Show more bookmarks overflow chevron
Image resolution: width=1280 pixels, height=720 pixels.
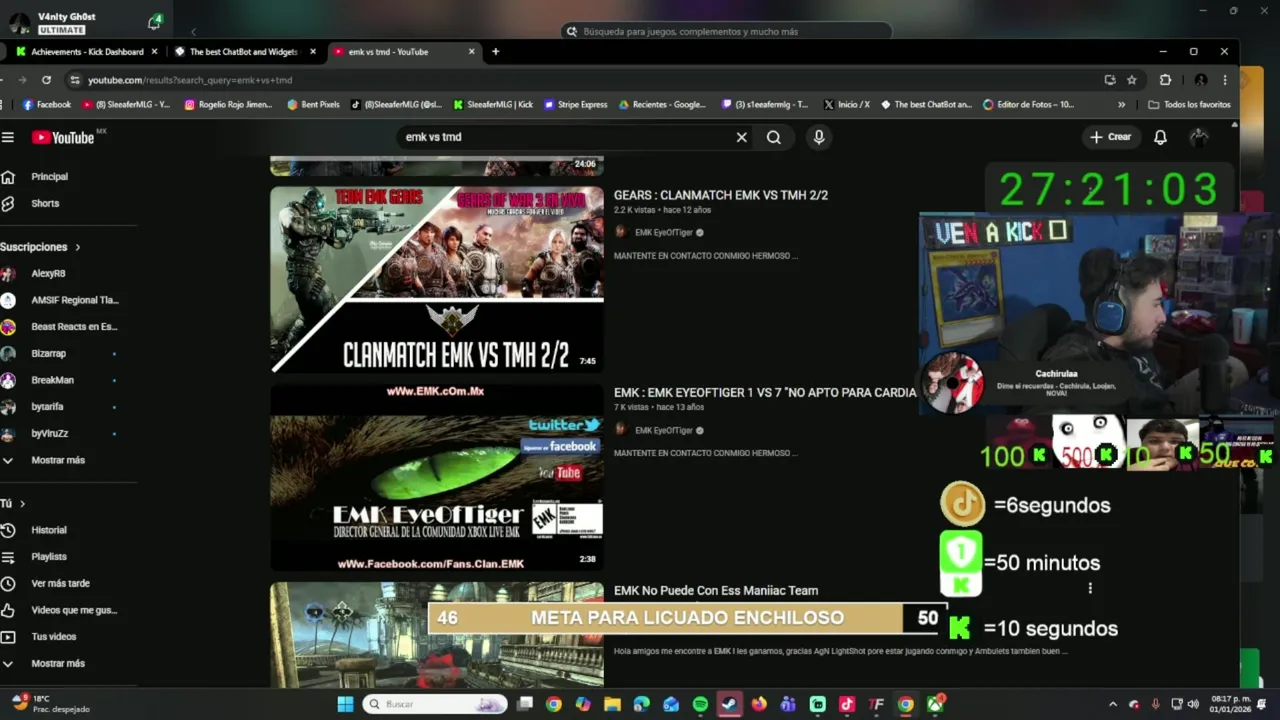point(1121,104)
